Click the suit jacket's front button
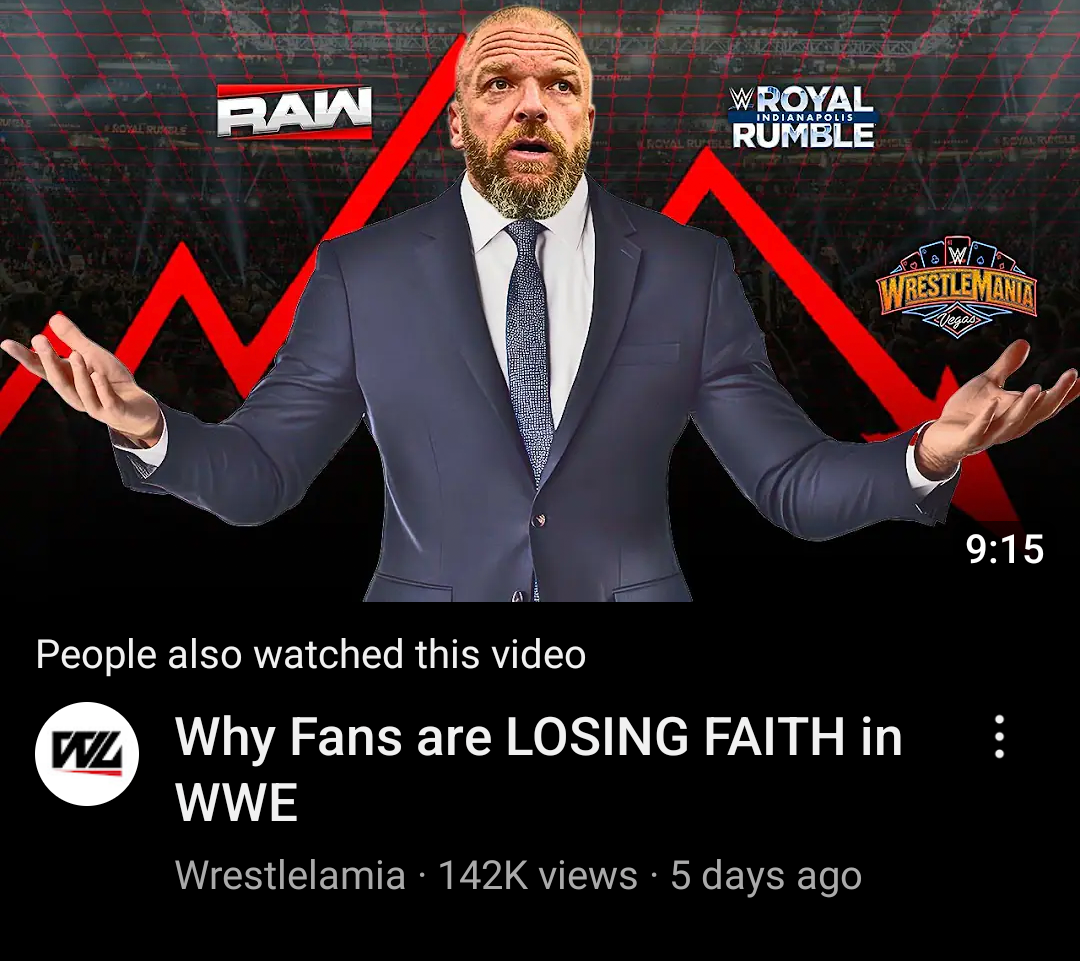1080x961 pixels. [x=540, y=521]
